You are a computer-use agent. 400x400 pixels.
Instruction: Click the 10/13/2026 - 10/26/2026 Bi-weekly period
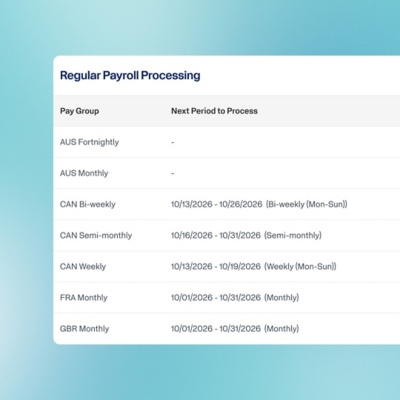click(x=259, y=204)
